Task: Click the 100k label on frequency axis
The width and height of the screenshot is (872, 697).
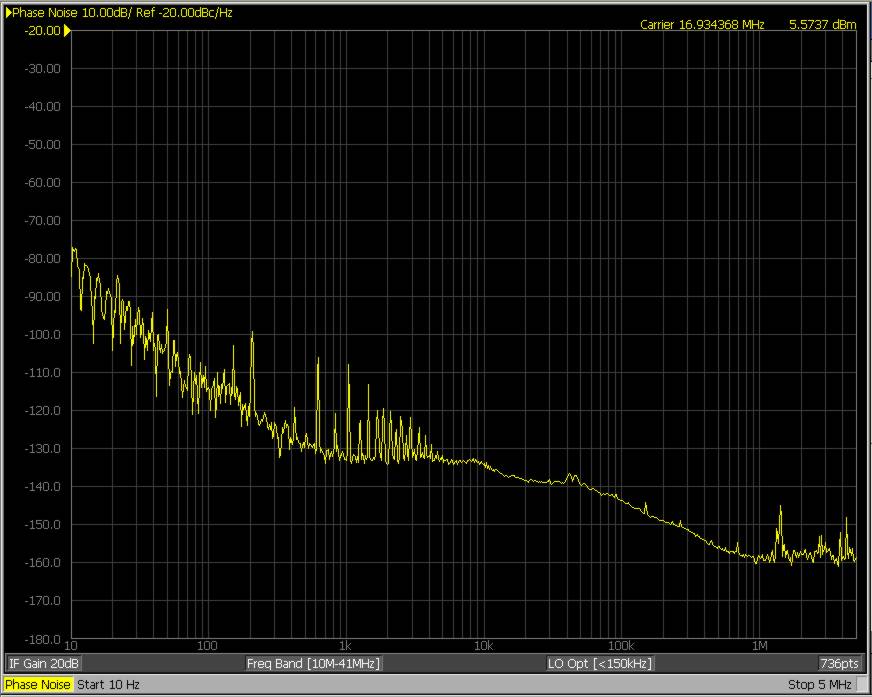Action: pos(621,646)
